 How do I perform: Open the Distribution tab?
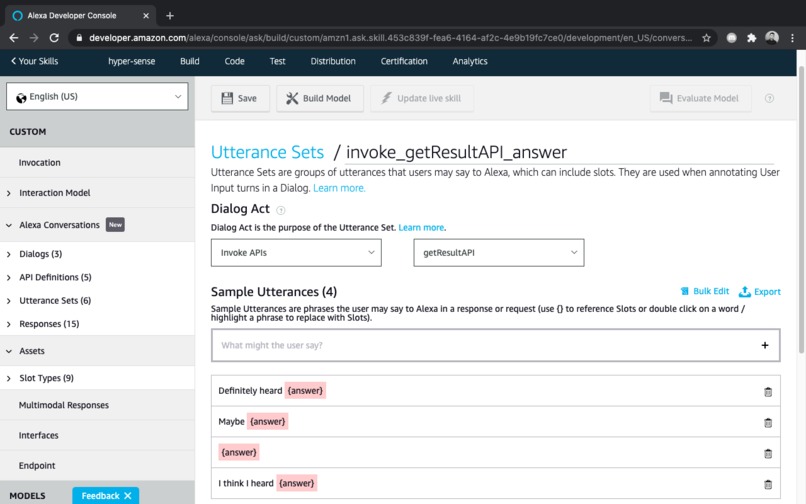[333, 61]
